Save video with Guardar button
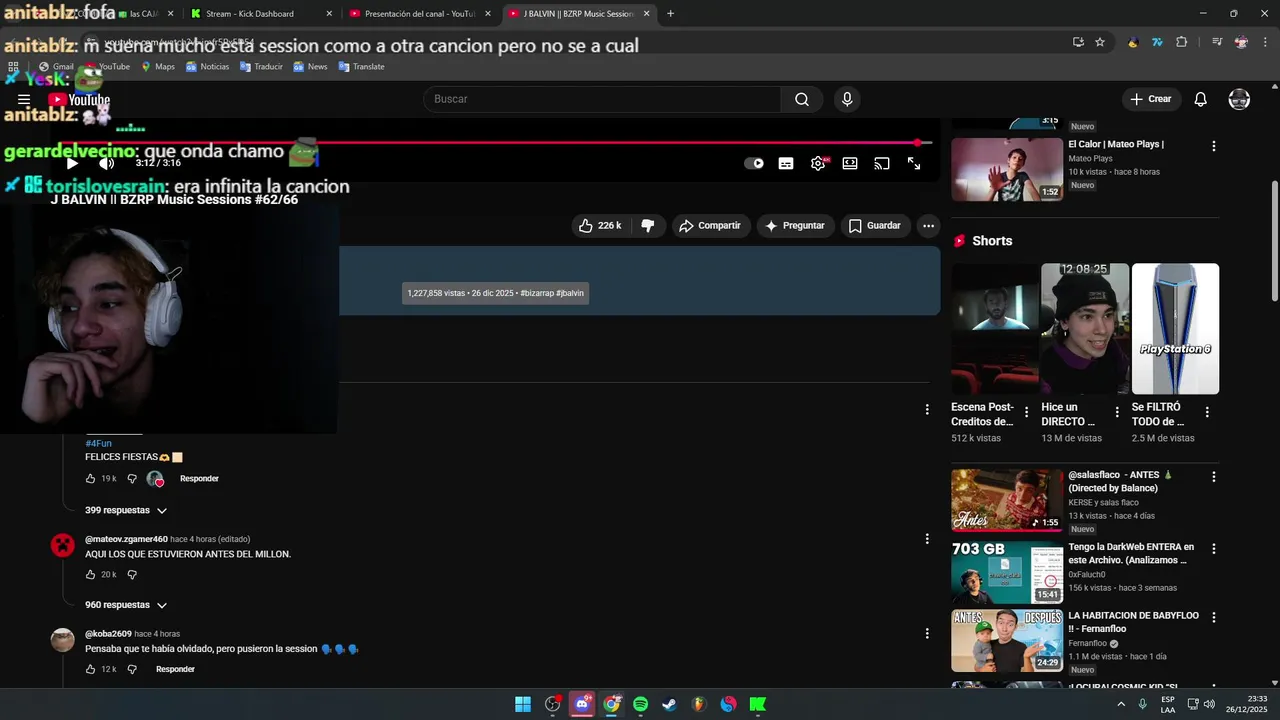Viewport: 1280px width, 720px height. tap(875, 226)
